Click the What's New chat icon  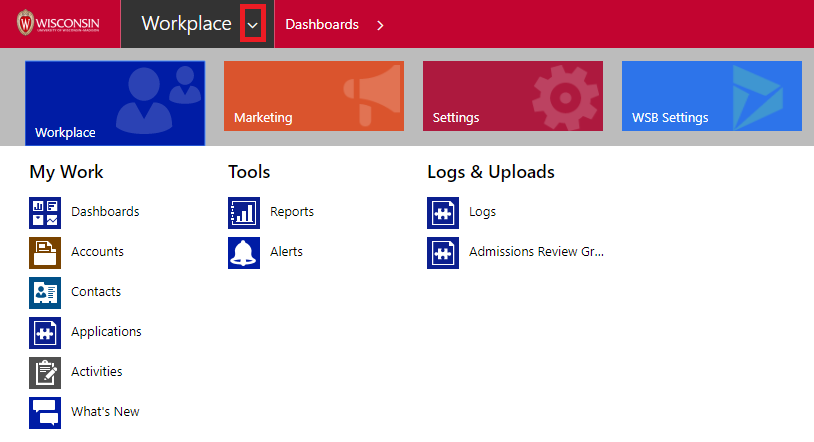click(45, 412)
